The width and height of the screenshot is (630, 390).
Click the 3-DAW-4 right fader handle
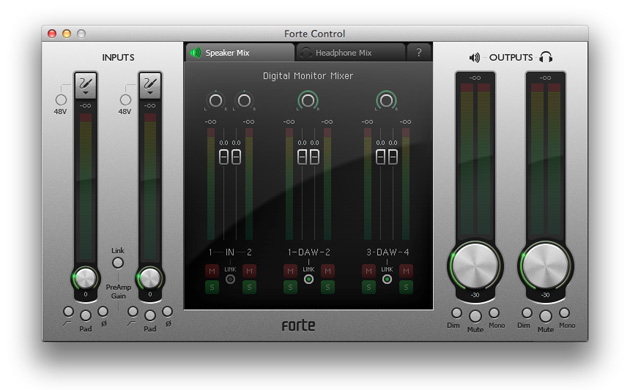click(393, 157)
